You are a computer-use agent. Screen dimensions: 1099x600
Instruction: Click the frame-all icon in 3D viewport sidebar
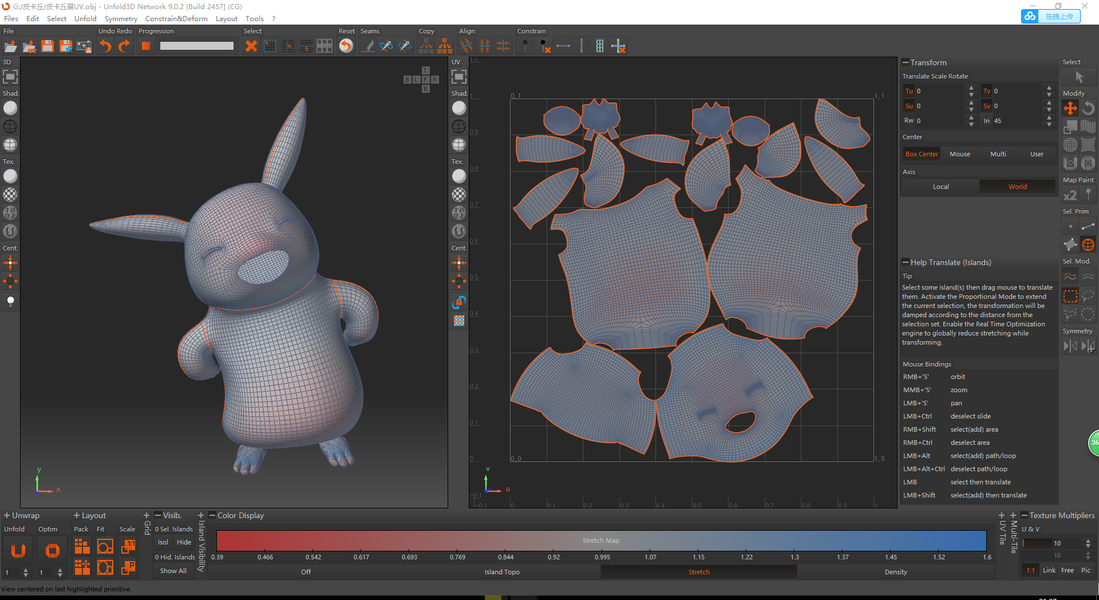click(10, 76)
